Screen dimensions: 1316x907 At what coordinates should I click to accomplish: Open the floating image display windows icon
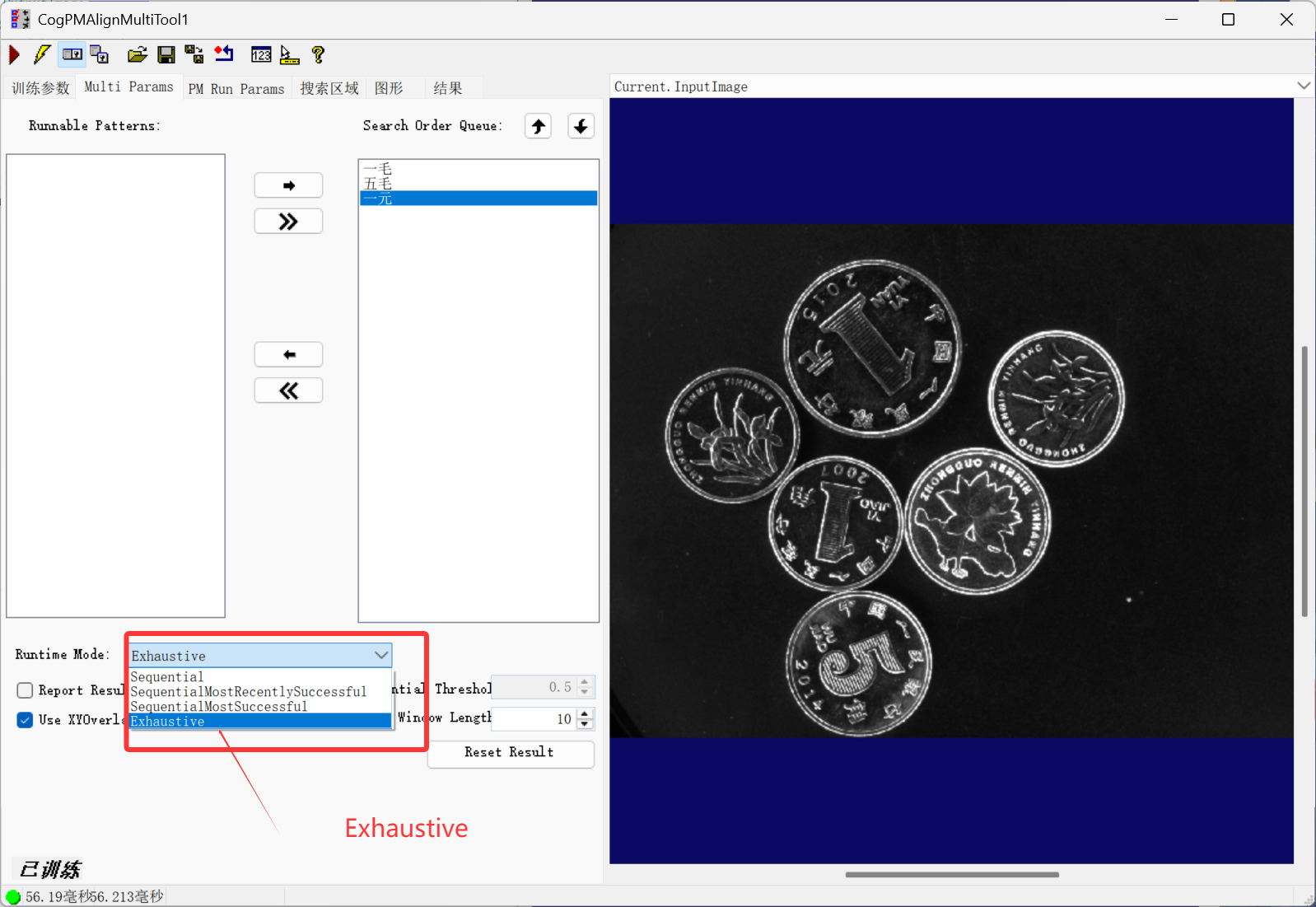pyautogui.click(x=100, y=55)
